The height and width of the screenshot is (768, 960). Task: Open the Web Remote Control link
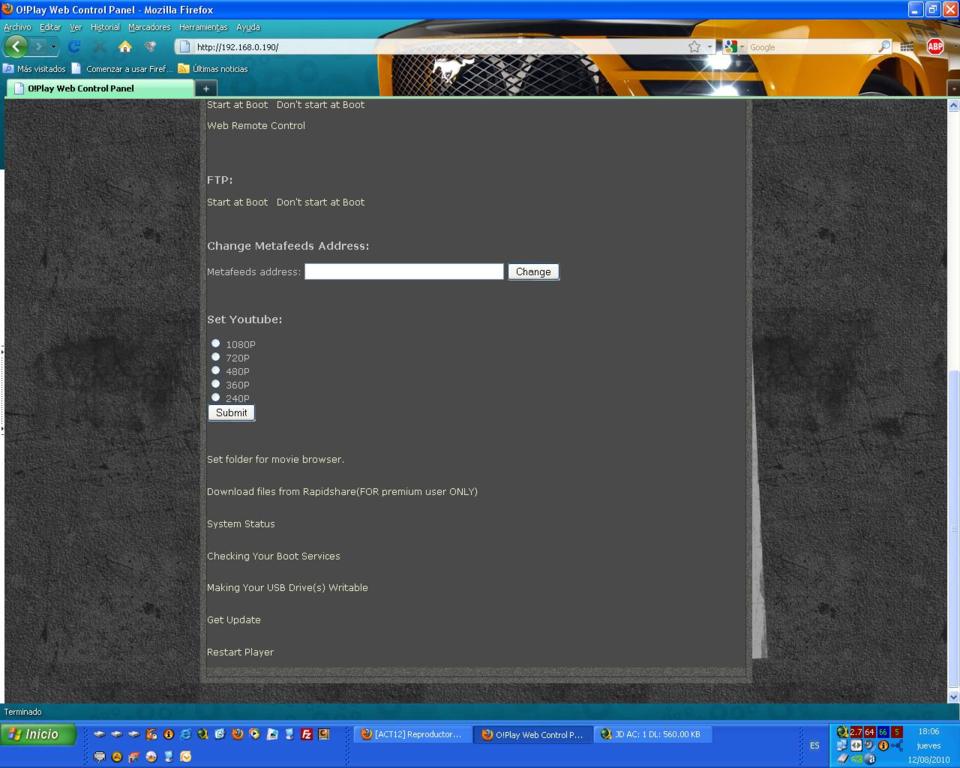click(x=256, y=126)
